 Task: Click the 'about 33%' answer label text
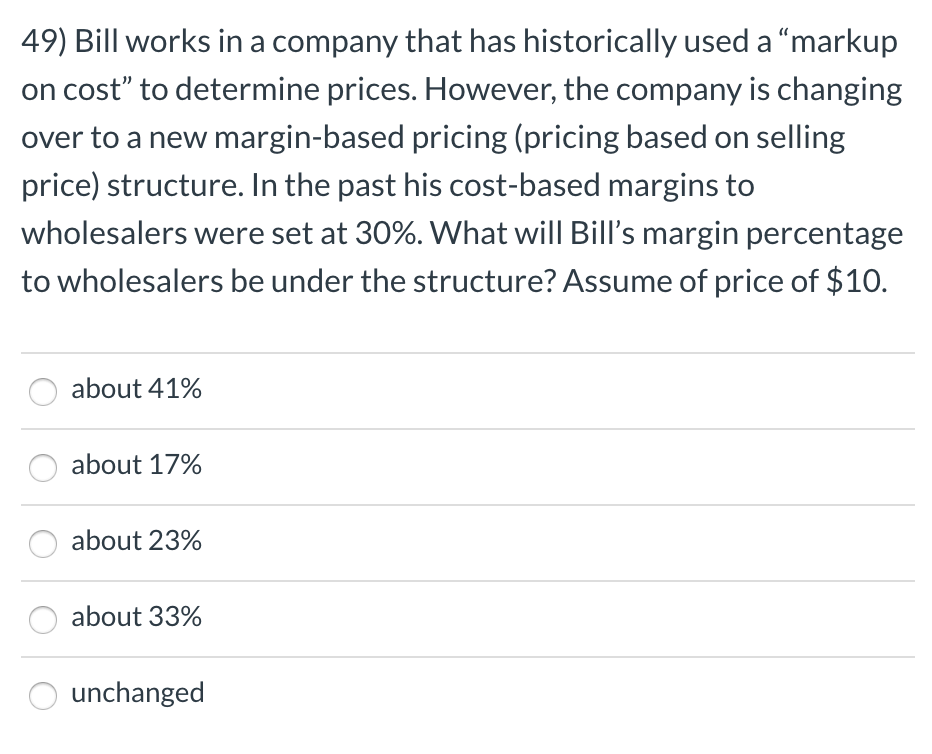[136, 618]
